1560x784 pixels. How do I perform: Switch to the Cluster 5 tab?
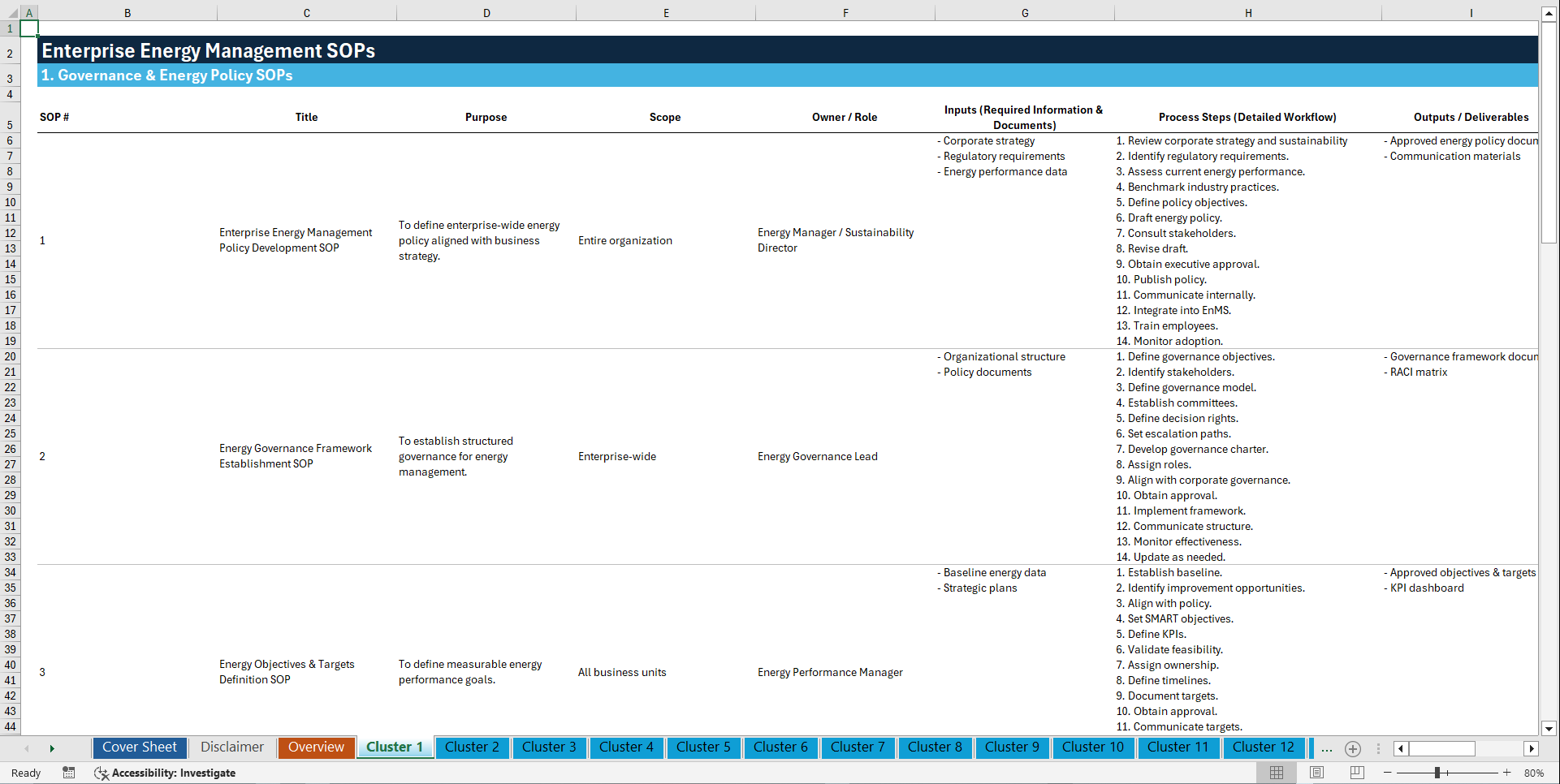tap(703, 747)
